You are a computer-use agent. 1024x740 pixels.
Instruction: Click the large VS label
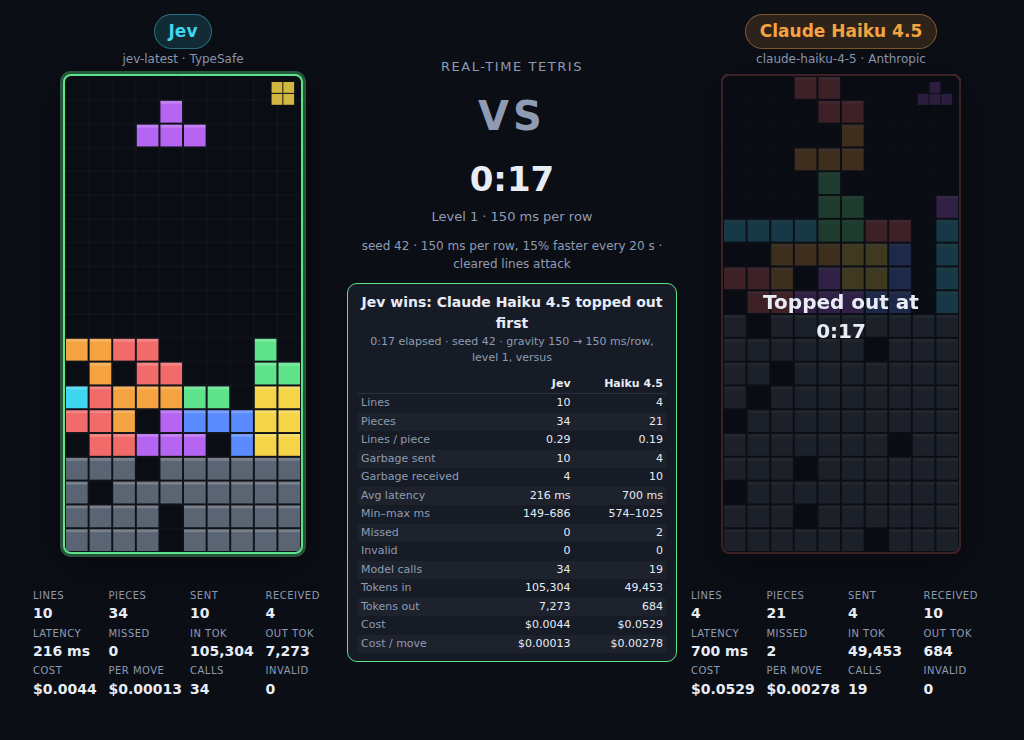pos(510,116)
